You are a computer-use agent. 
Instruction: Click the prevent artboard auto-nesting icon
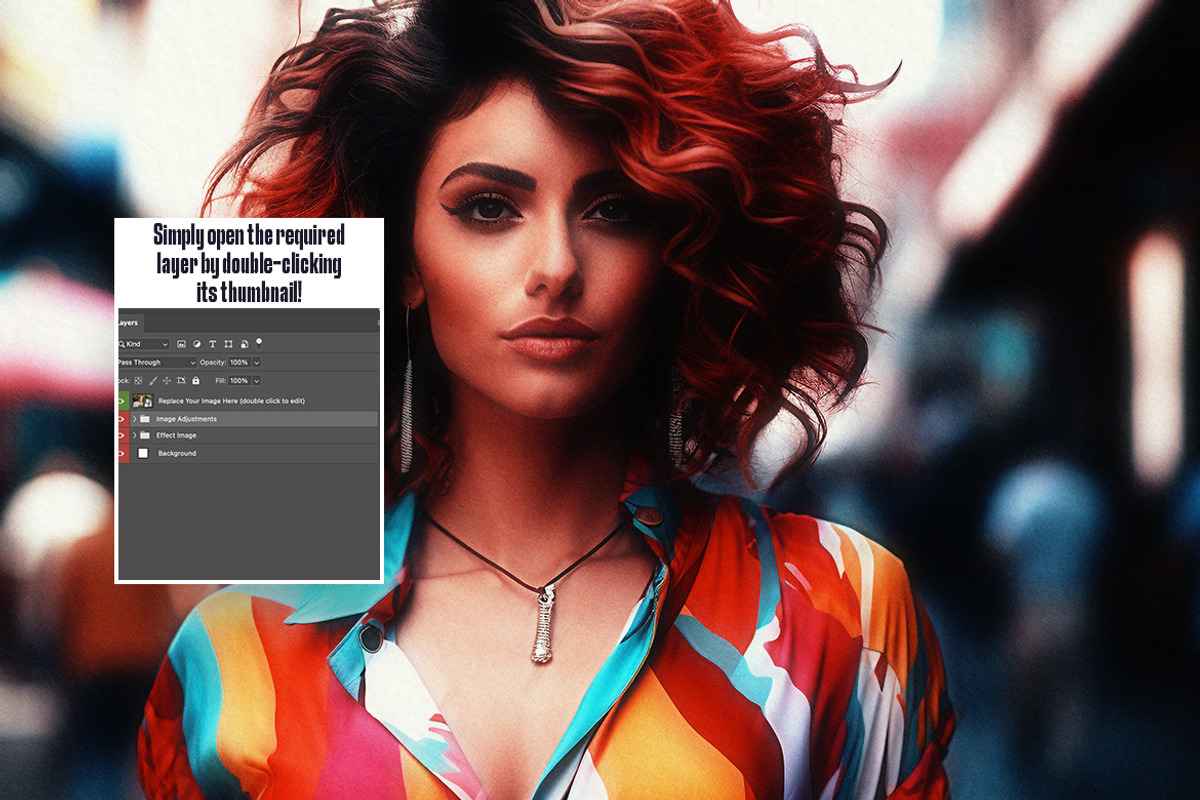(x=181, y=381)
